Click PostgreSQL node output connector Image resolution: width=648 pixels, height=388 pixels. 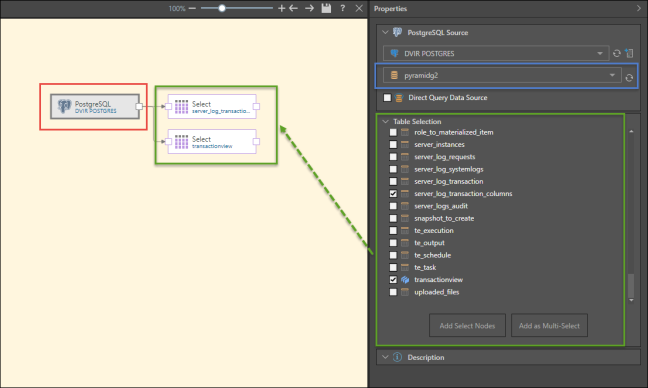(x=139, y=107)
